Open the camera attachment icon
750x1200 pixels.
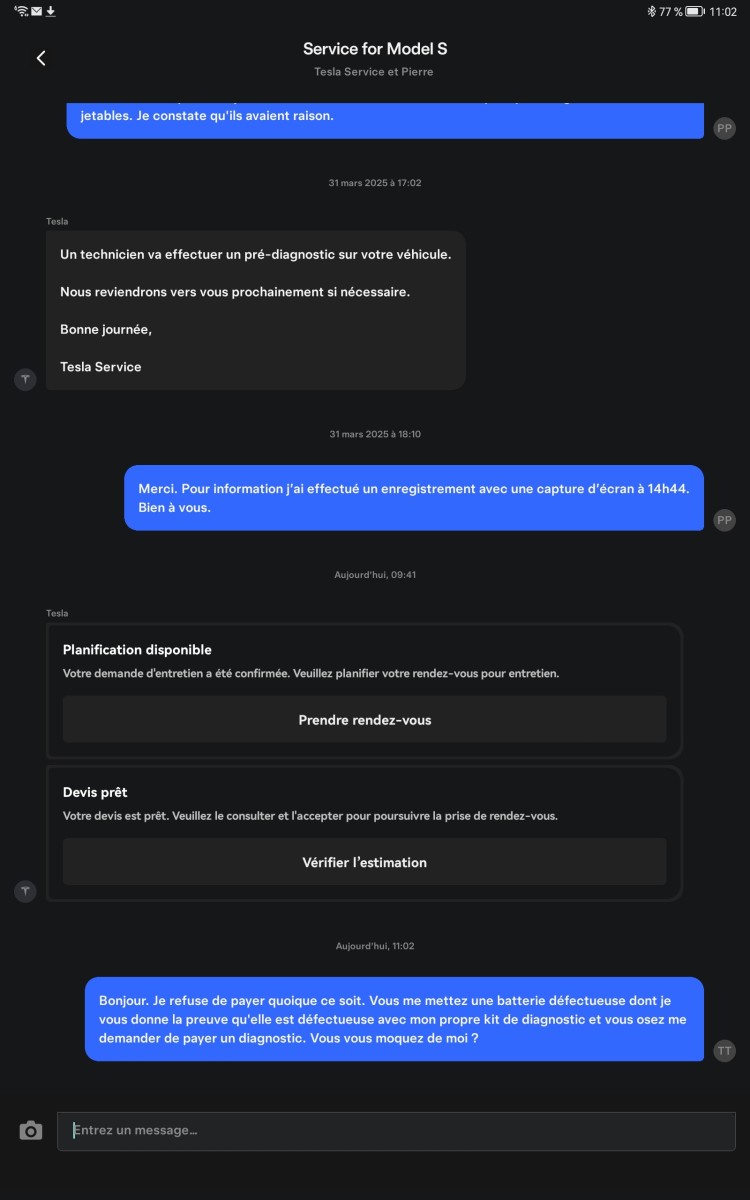31,1130
